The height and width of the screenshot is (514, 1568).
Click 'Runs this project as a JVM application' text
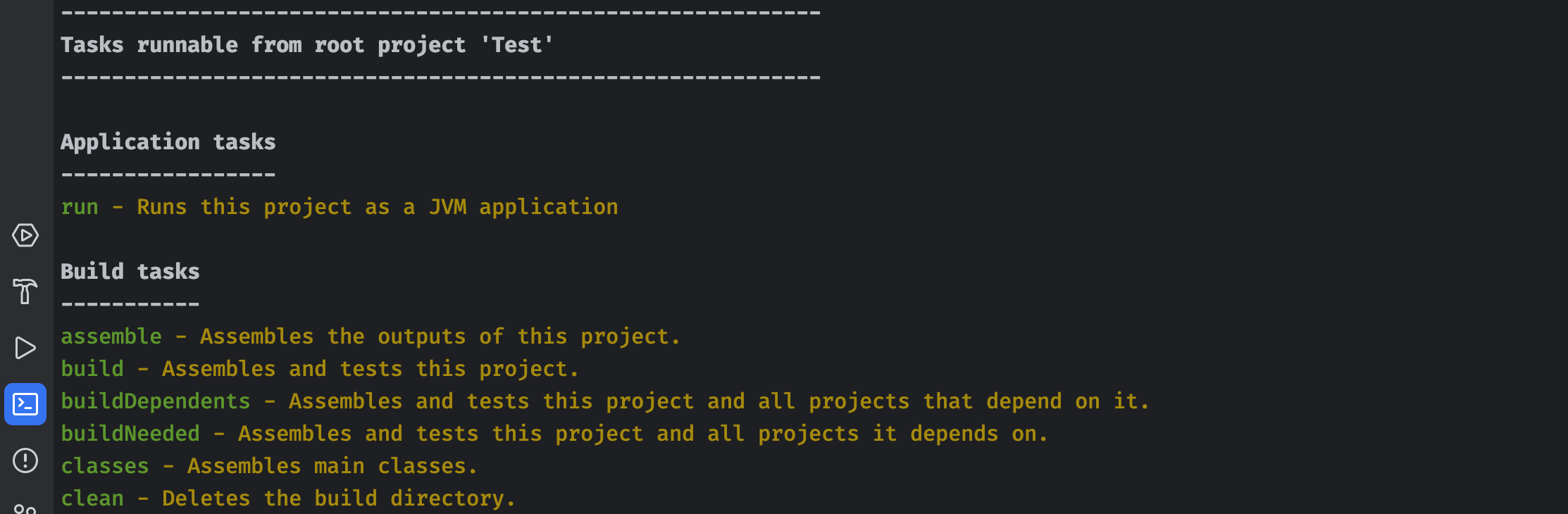tap(378, 207)
